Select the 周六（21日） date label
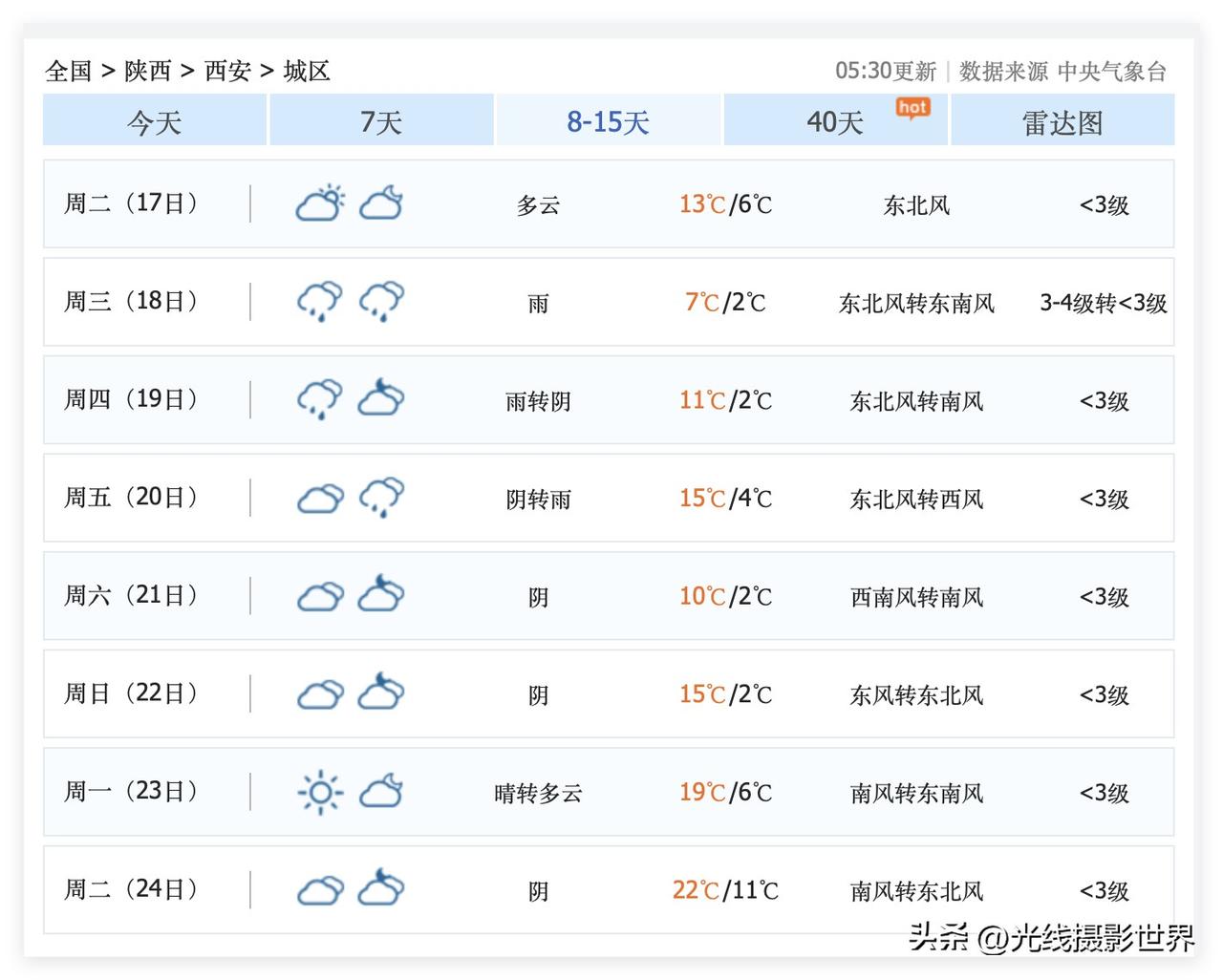 (131, 596)
